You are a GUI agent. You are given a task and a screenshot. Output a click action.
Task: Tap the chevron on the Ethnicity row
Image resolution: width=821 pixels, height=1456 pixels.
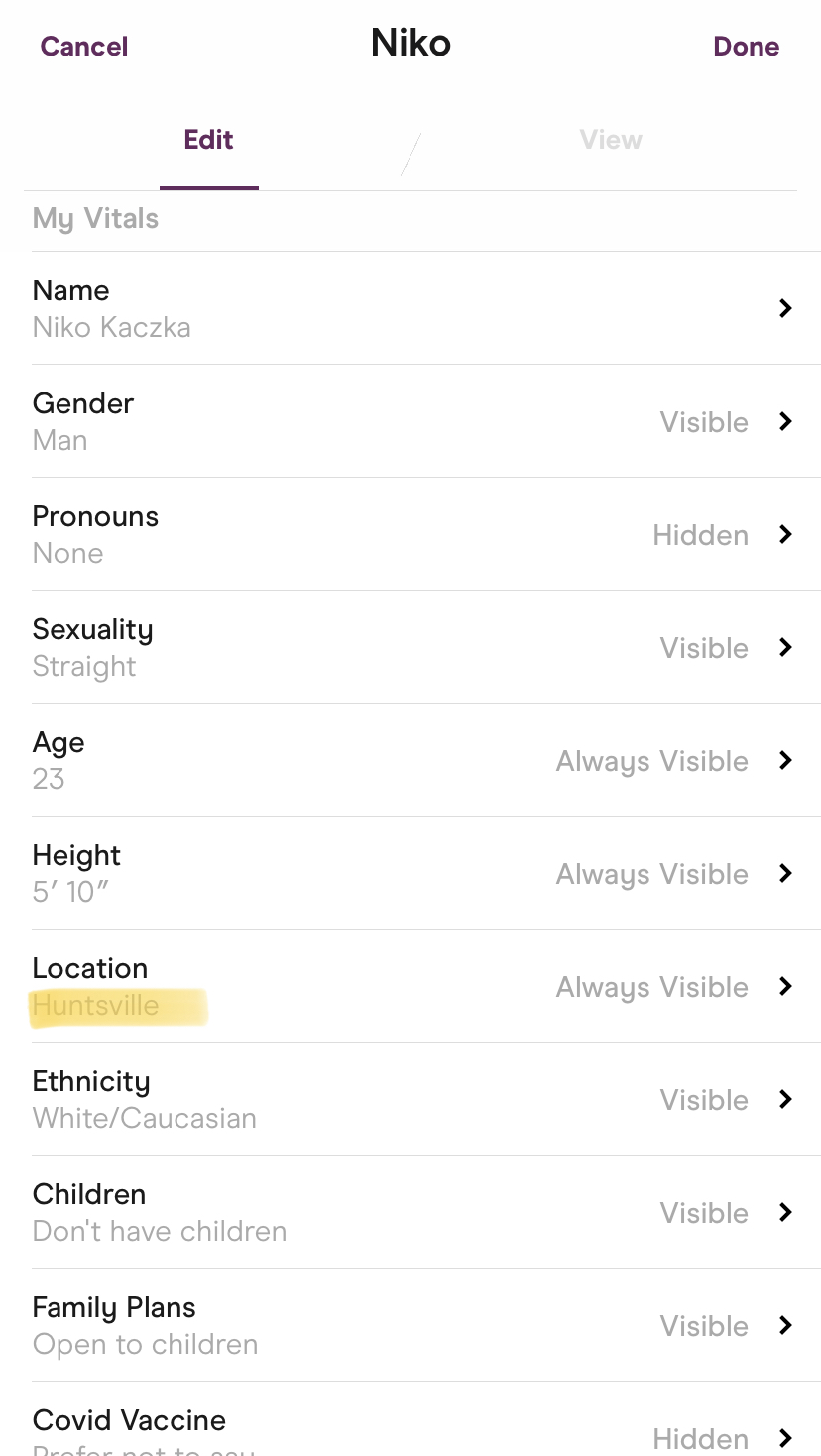[785, 1099]
